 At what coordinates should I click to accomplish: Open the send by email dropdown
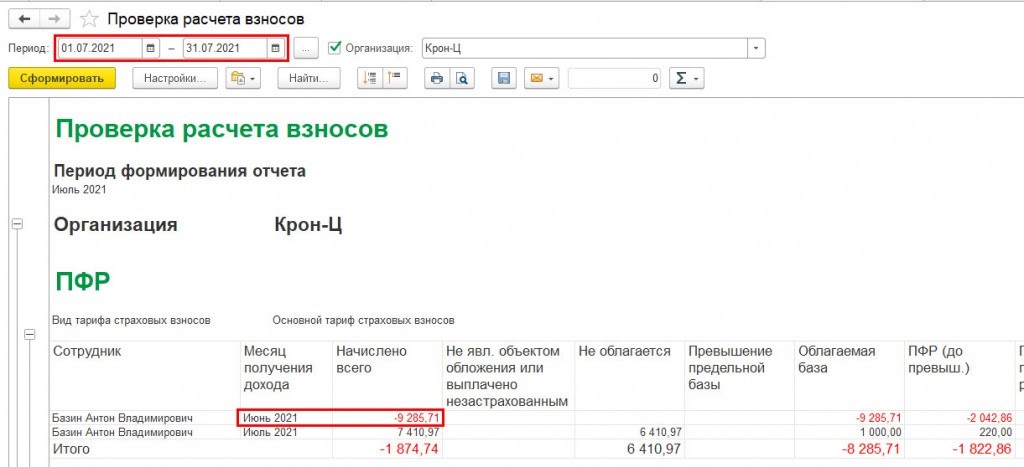pyautogui.click(x=543, y=78)
